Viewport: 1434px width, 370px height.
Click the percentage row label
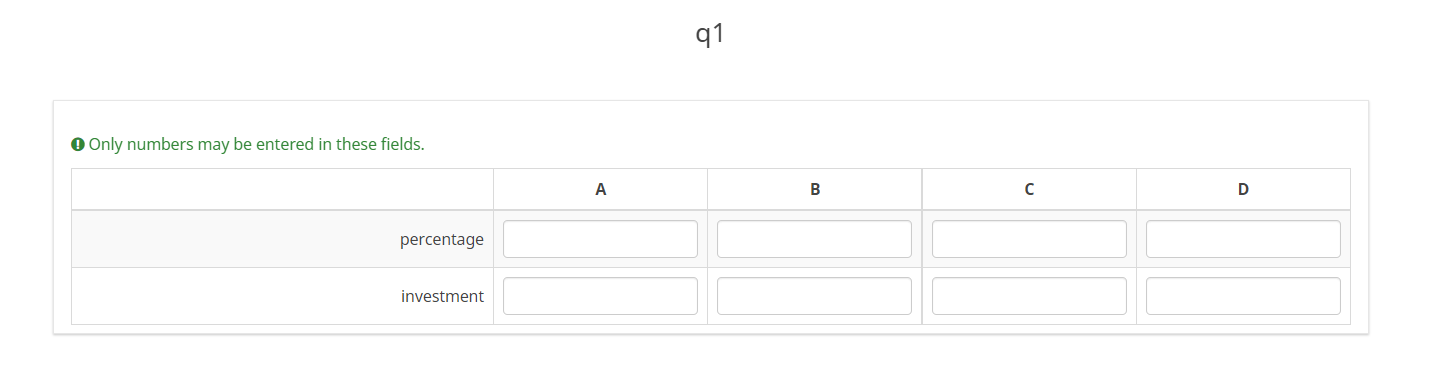[442, 240]
